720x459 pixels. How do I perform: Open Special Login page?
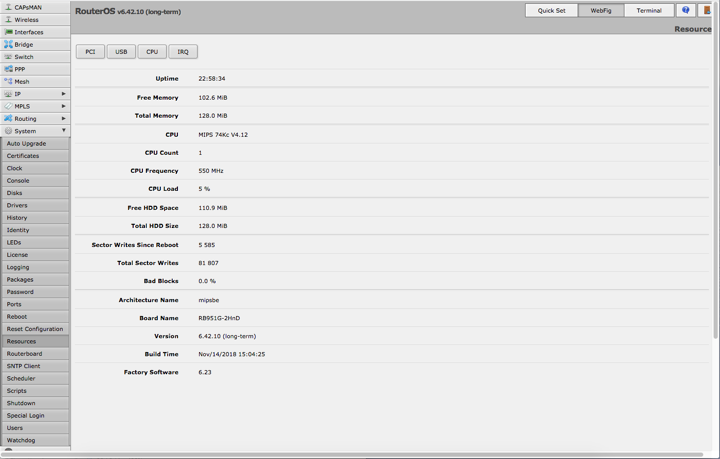click(35, 416)
